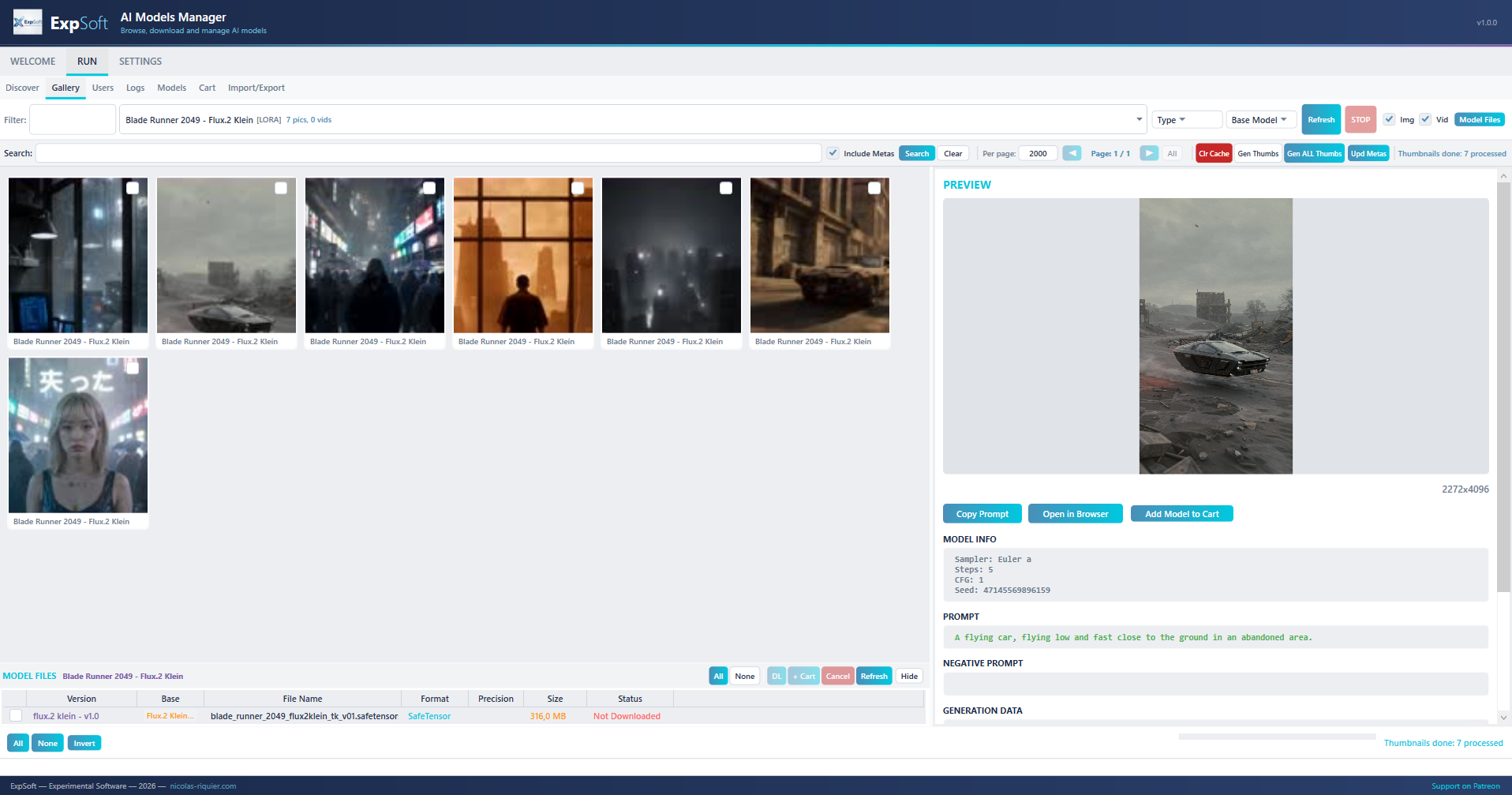Toggle the Img checkbox

[x=1389, y=119]
